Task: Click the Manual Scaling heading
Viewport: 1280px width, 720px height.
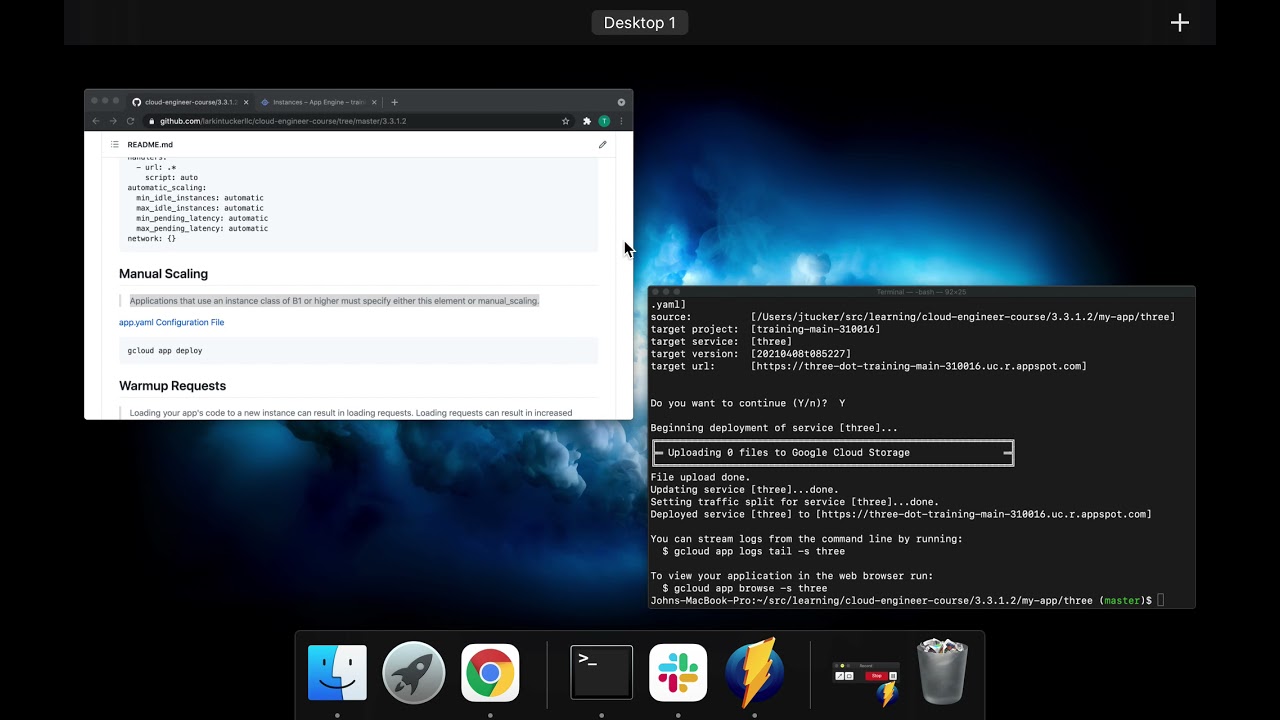Action: [163, 274]
